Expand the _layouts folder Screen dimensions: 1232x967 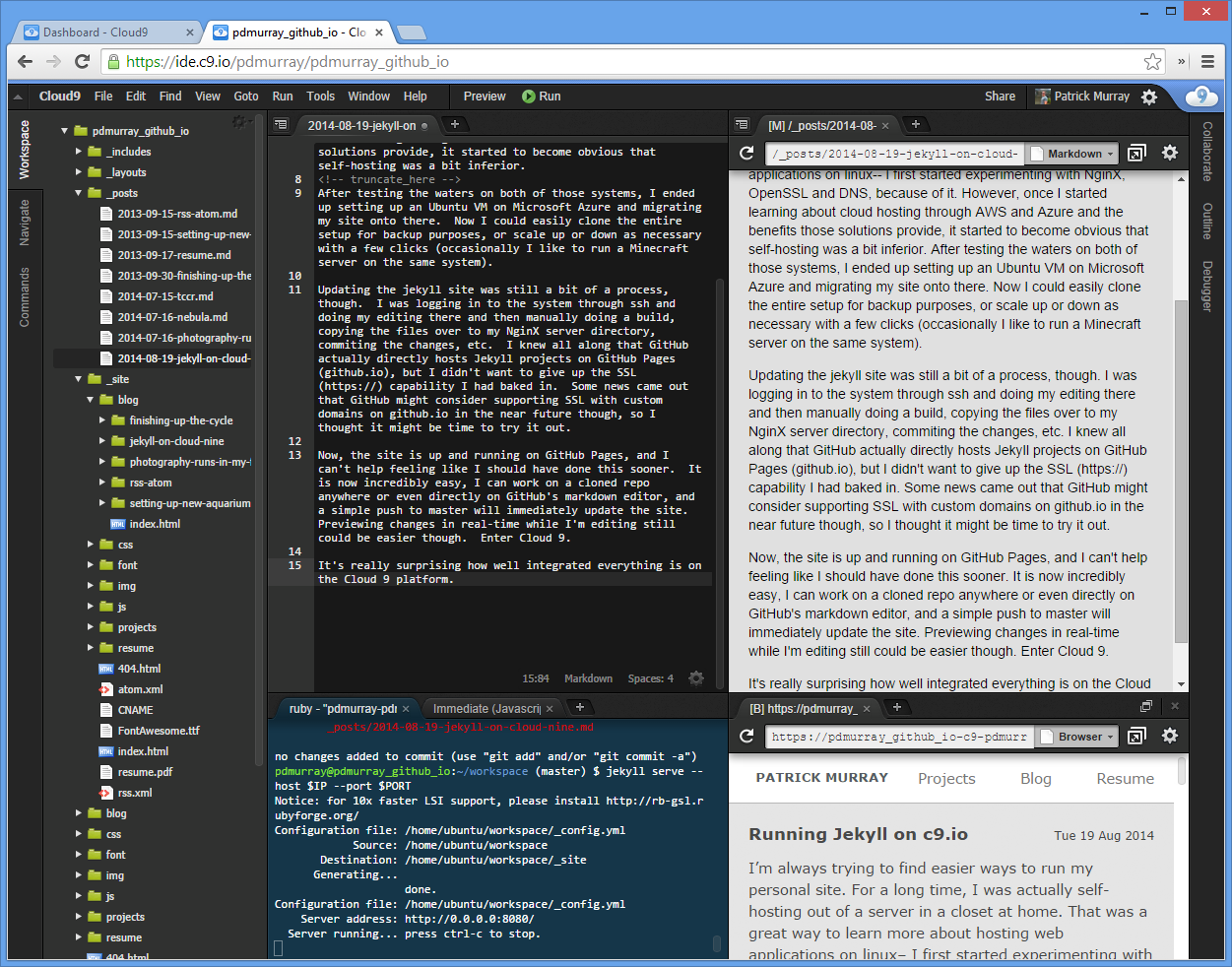[79, 172]
